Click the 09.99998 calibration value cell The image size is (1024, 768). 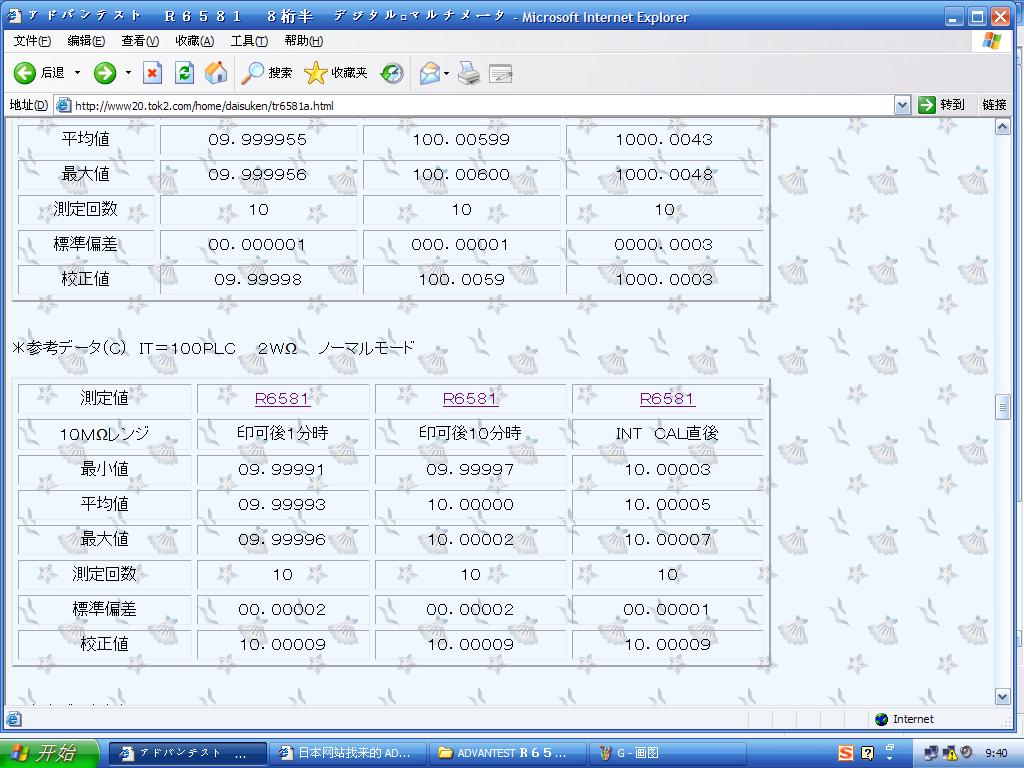tap(258, 280)
